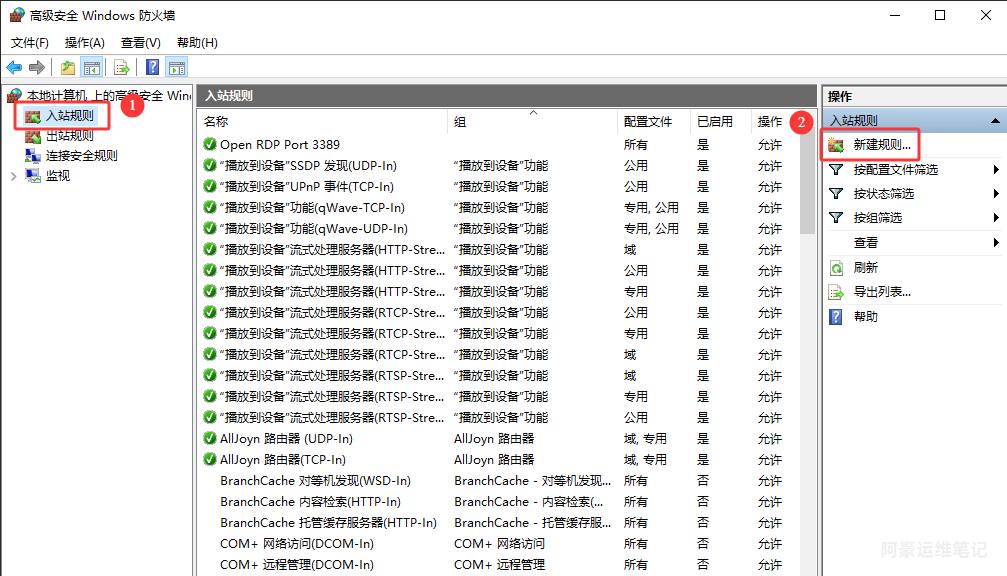Open the 按状态筛选 submenu
1007x576 pixels.
tap(883, 194)
